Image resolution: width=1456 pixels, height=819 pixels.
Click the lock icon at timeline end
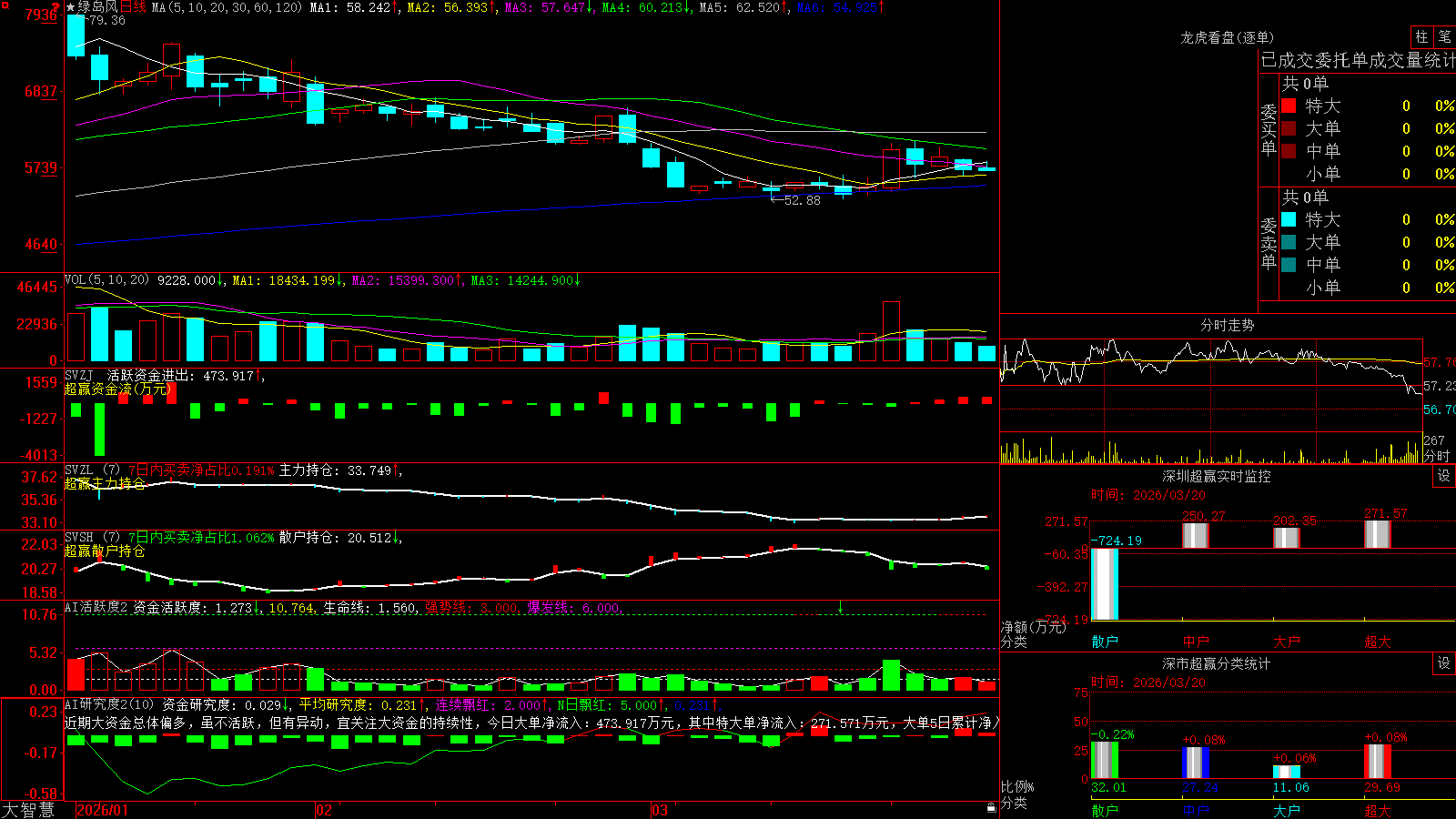click(991, 807)
